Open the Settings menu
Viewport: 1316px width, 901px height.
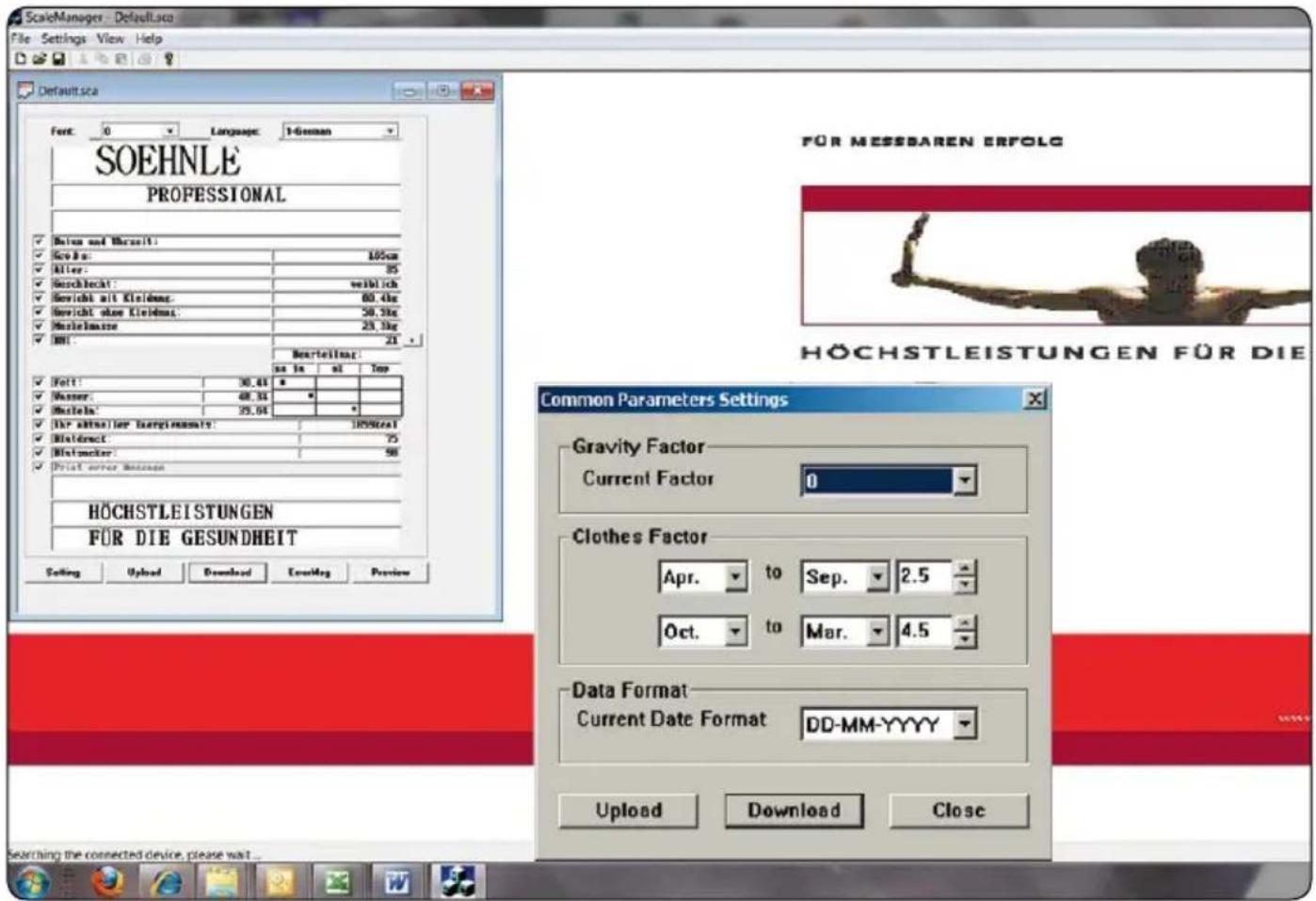point(63,39)
